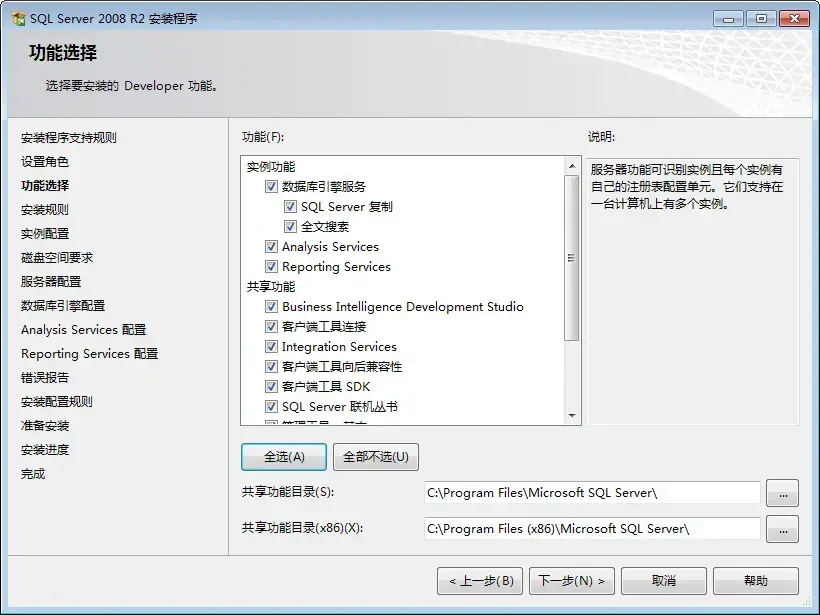Toggle the 客户端工具连接 checkbox
Image resolution: width=820 pixels, height=615 pixels.
(x=271, y=327)
